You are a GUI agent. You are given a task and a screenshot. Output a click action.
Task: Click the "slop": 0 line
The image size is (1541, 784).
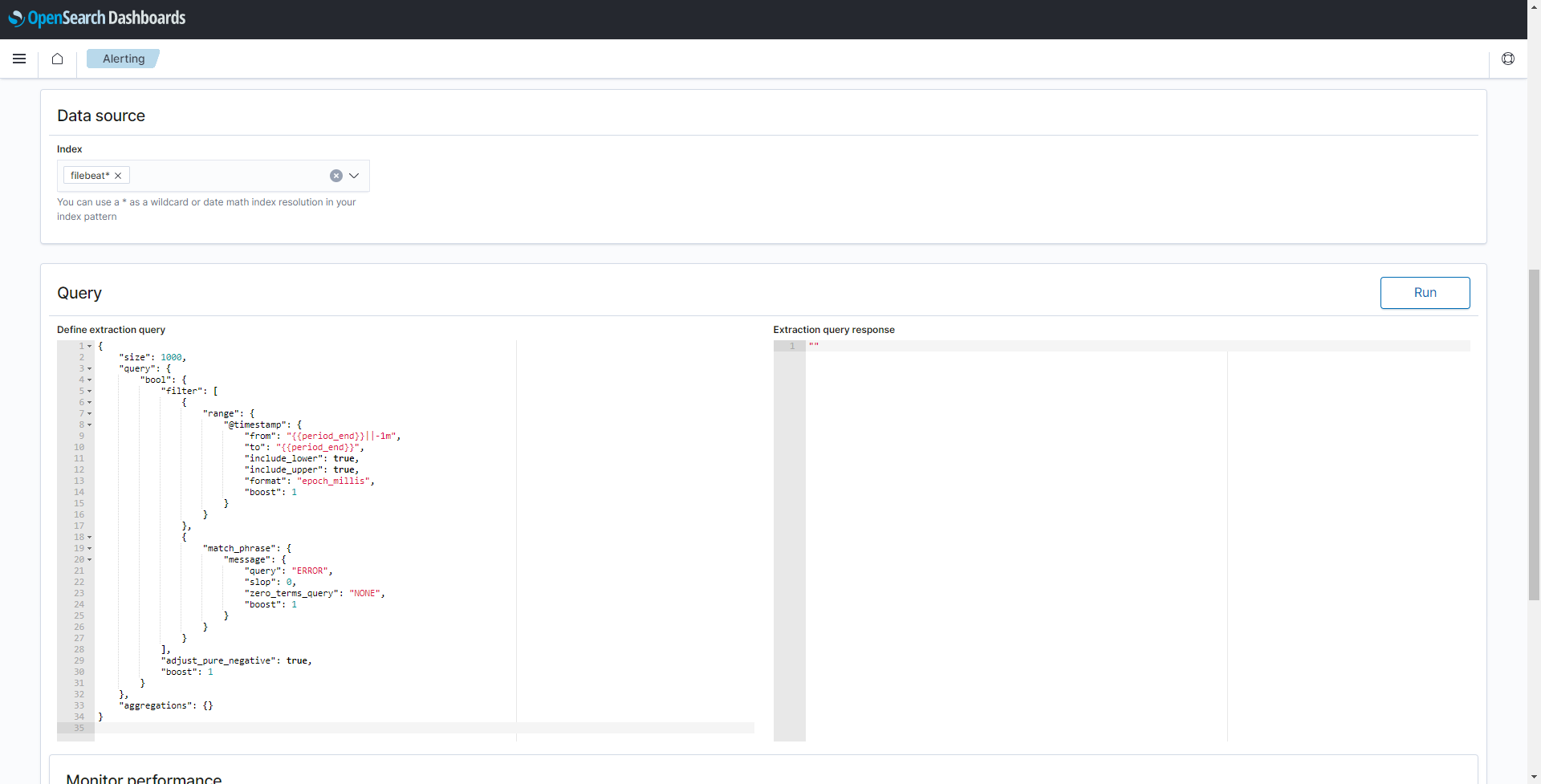point(270,582)
